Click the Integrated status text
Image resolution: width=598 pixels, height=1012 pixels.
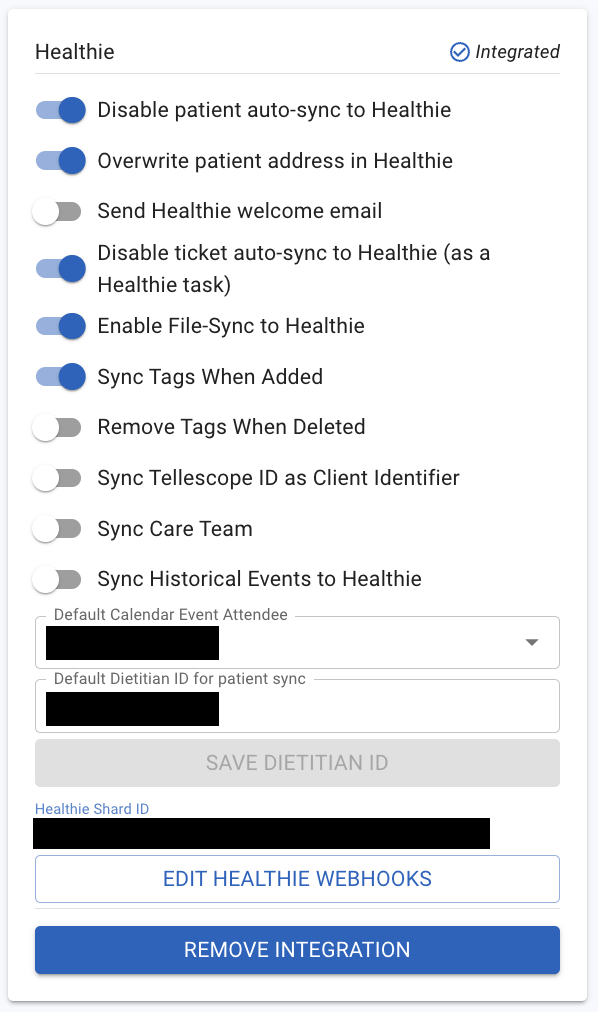pyautogui.click(x=517, y=52)
